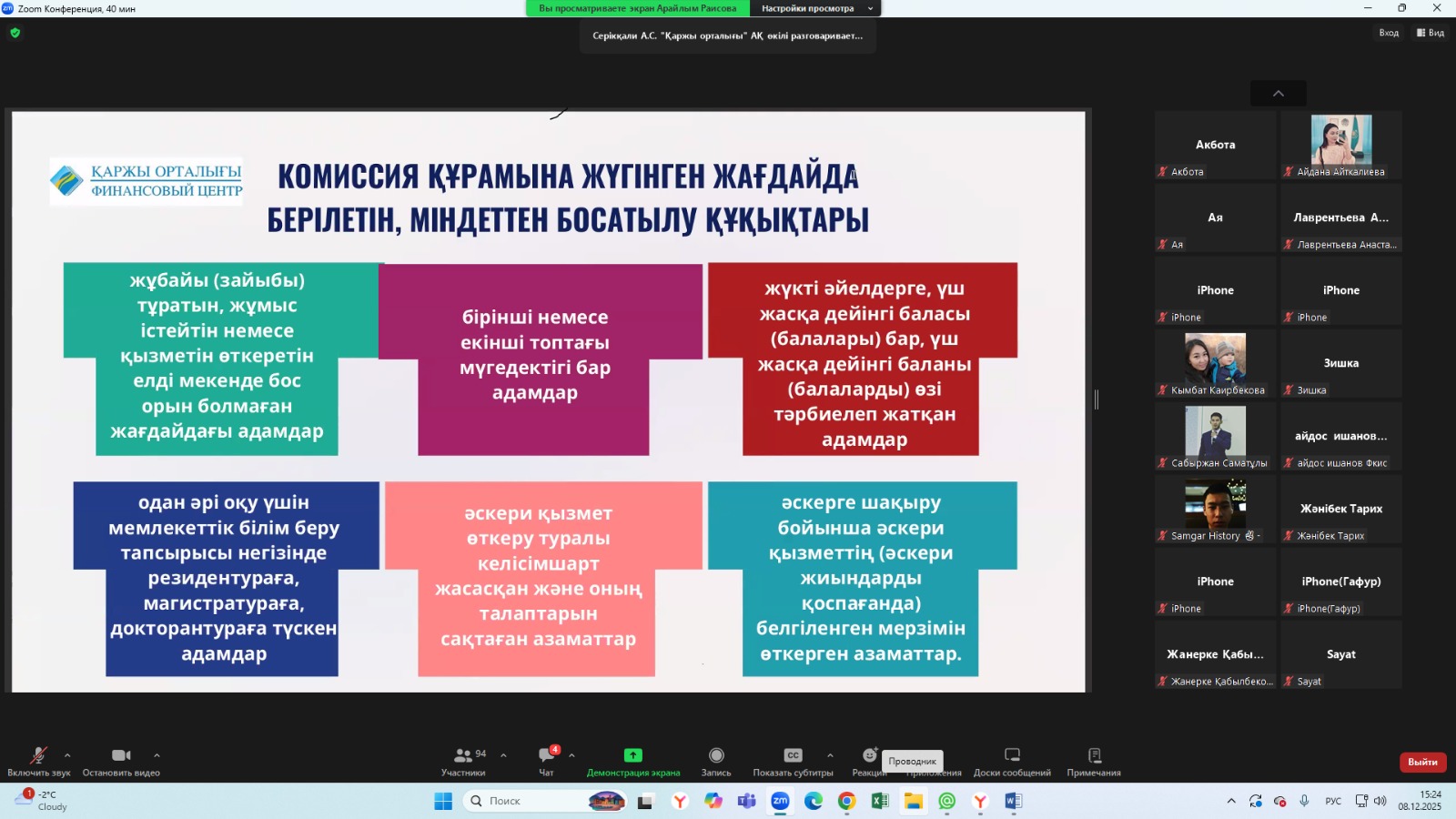Screen dimensions: 1456x819
Task: Open the Примечания notes icon
Action: pos(1094,755)
